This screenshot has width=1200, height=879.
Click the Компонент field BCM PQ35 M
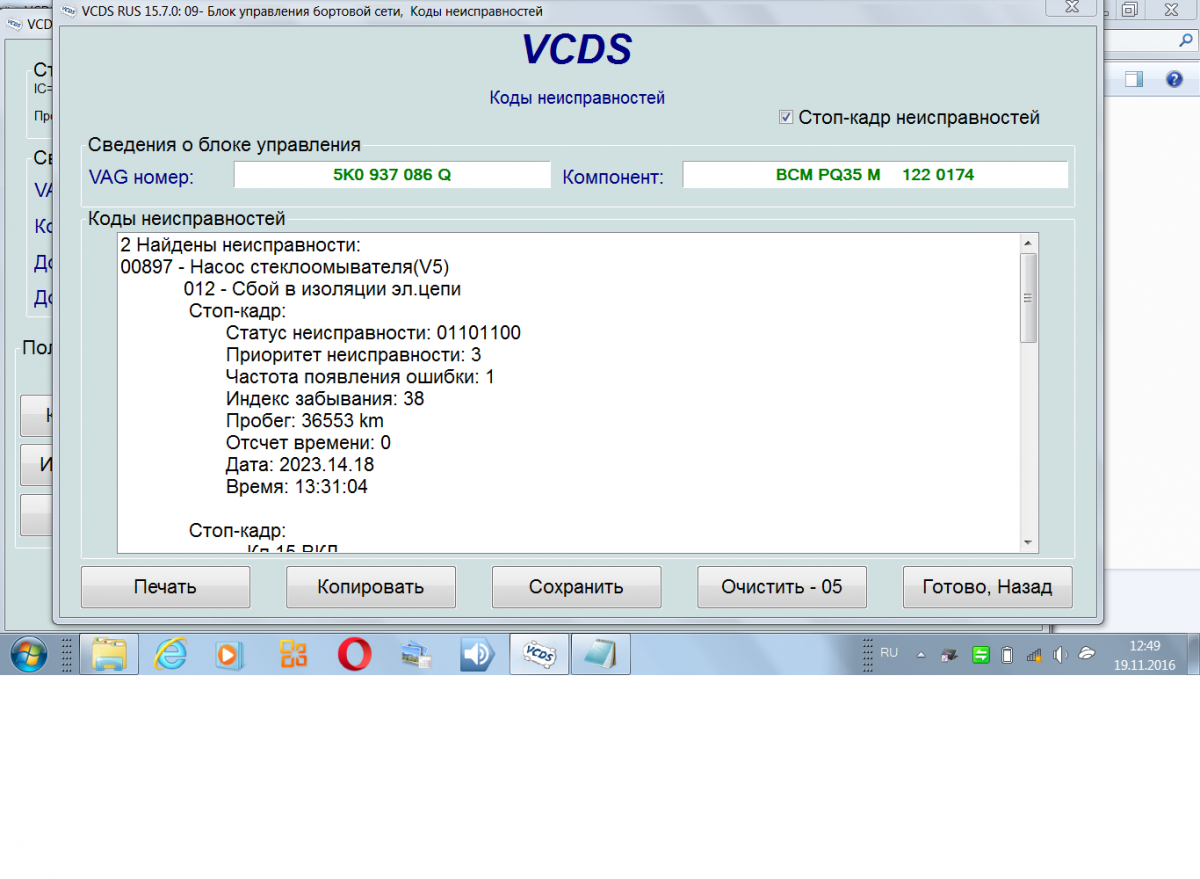pyautogui.click(x=875, y=175)
